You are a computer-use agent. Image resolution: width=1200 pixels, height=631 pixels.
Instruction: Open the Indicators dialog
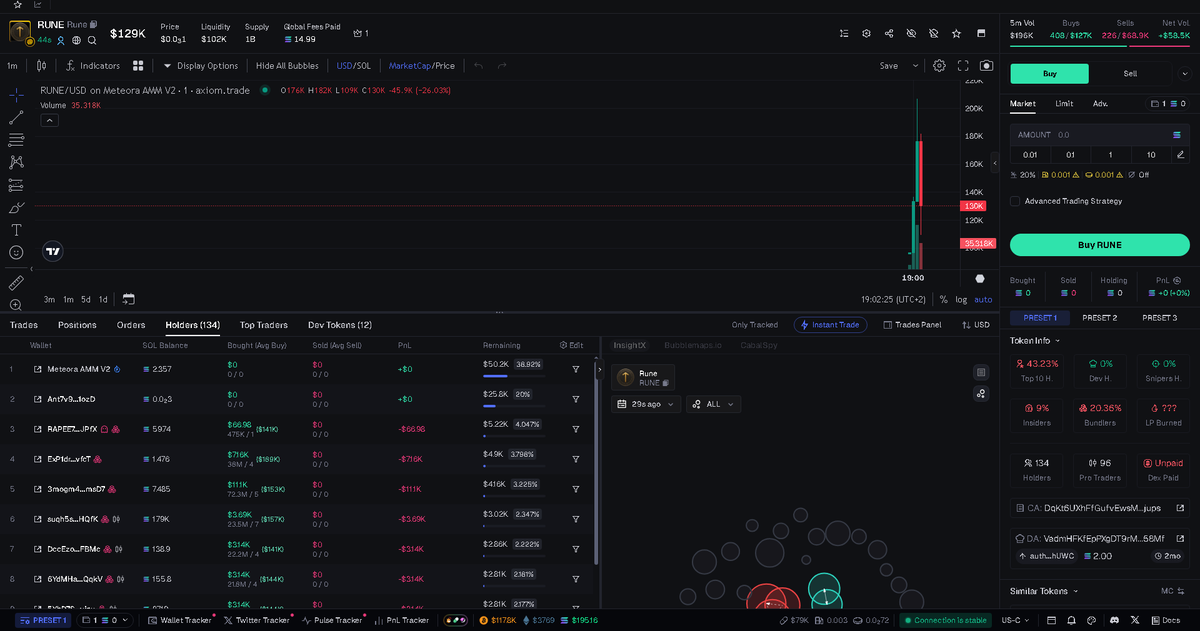point(92,66)
